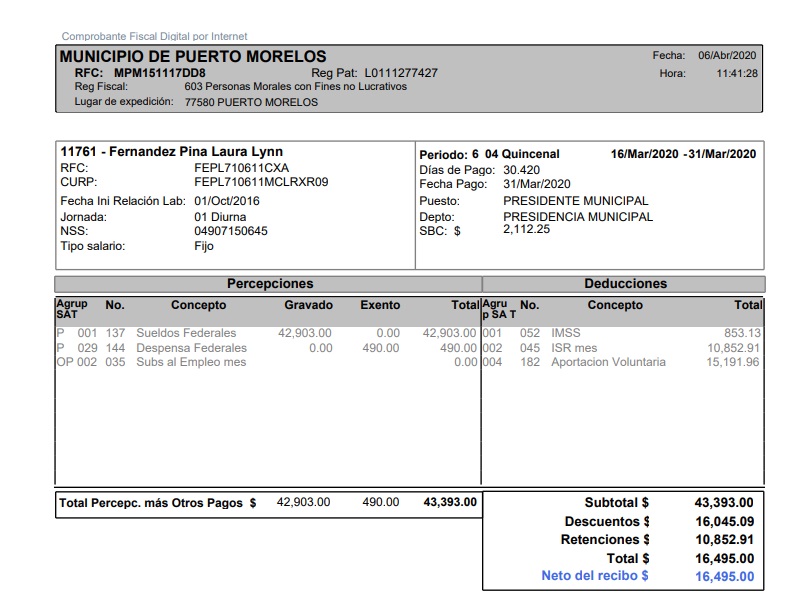Click the CURP value FEPL710611MCLRXR09
The height and width of the screenshot is (606, 812).
click(261, 182)
